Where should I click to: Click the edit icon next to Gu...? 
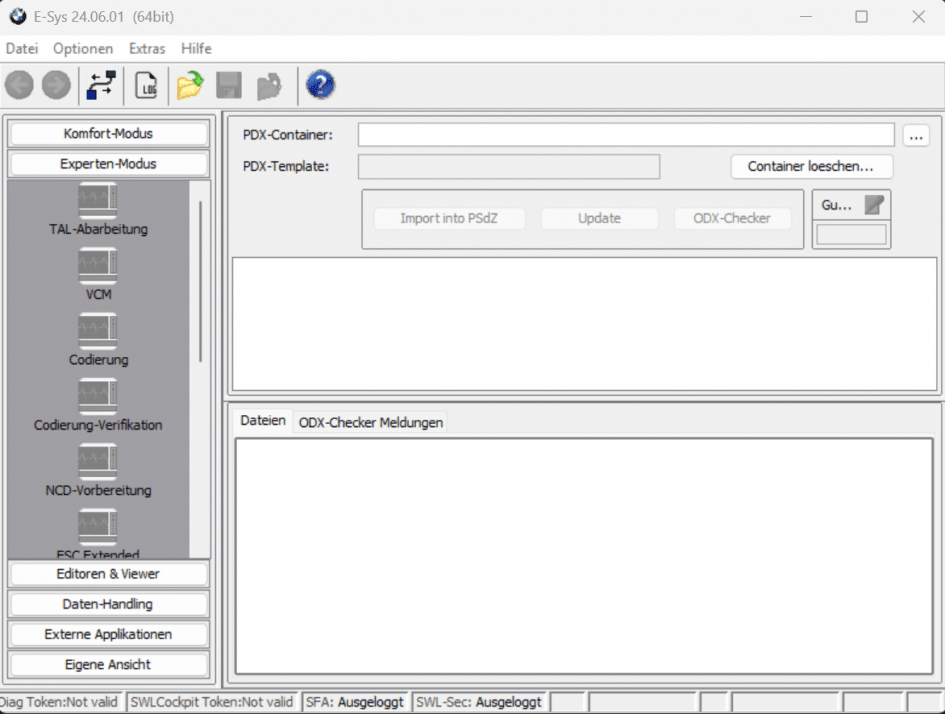click(x=874, y=204)
